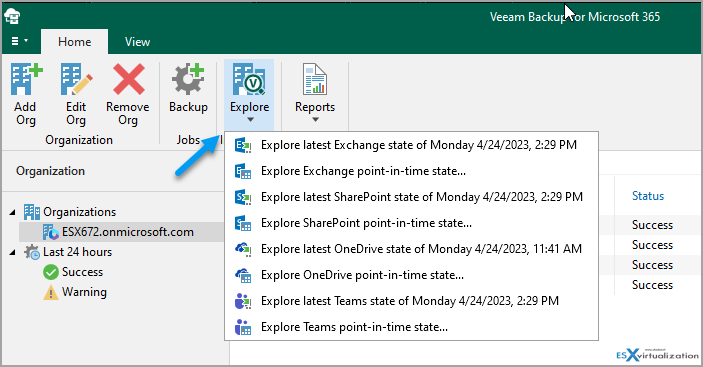Click the Backup gear icon

188,79
